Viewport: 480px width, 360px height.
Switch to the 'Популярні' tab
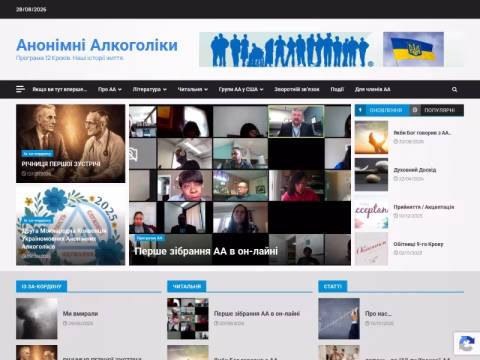(x=437, y=110)
